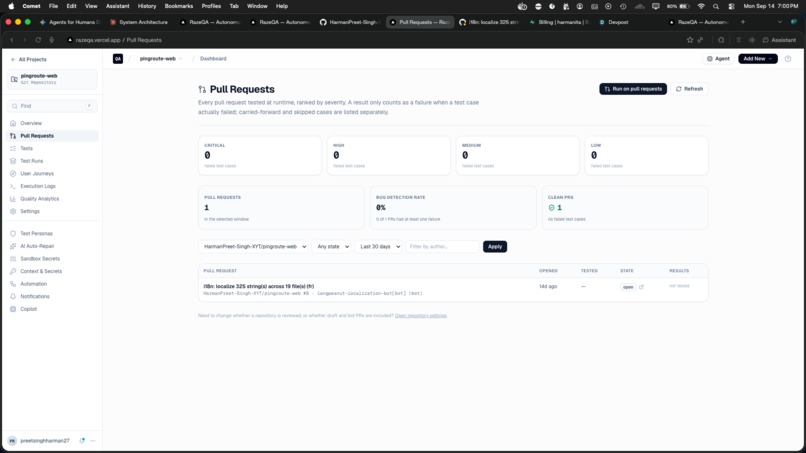Open the PR external link icon next to open
Image resolution: width=806 pixels, height=453 pixels.
pos(641,287)
